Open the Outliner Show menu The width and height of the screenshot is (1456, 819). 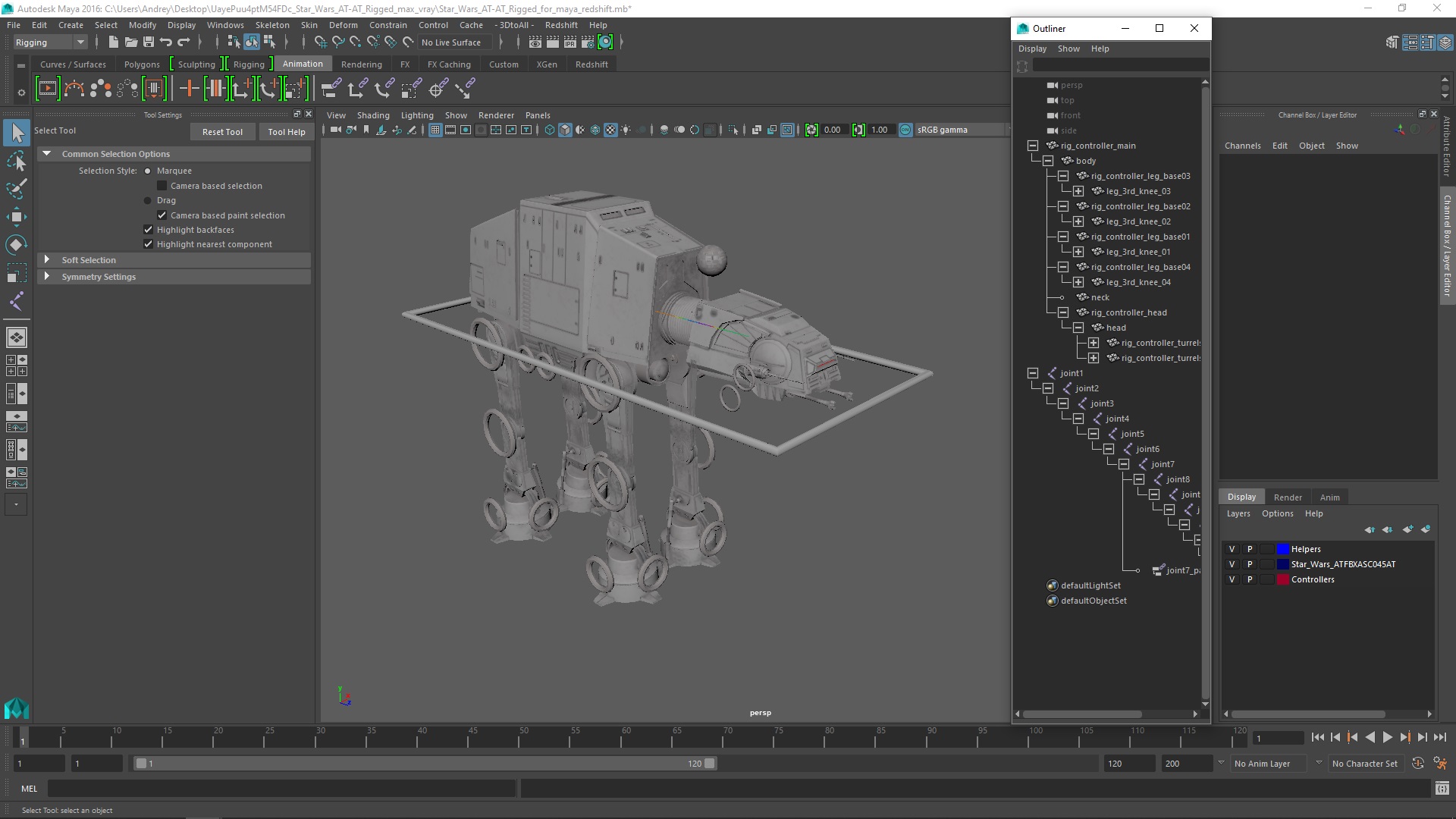pos(1068,49)
